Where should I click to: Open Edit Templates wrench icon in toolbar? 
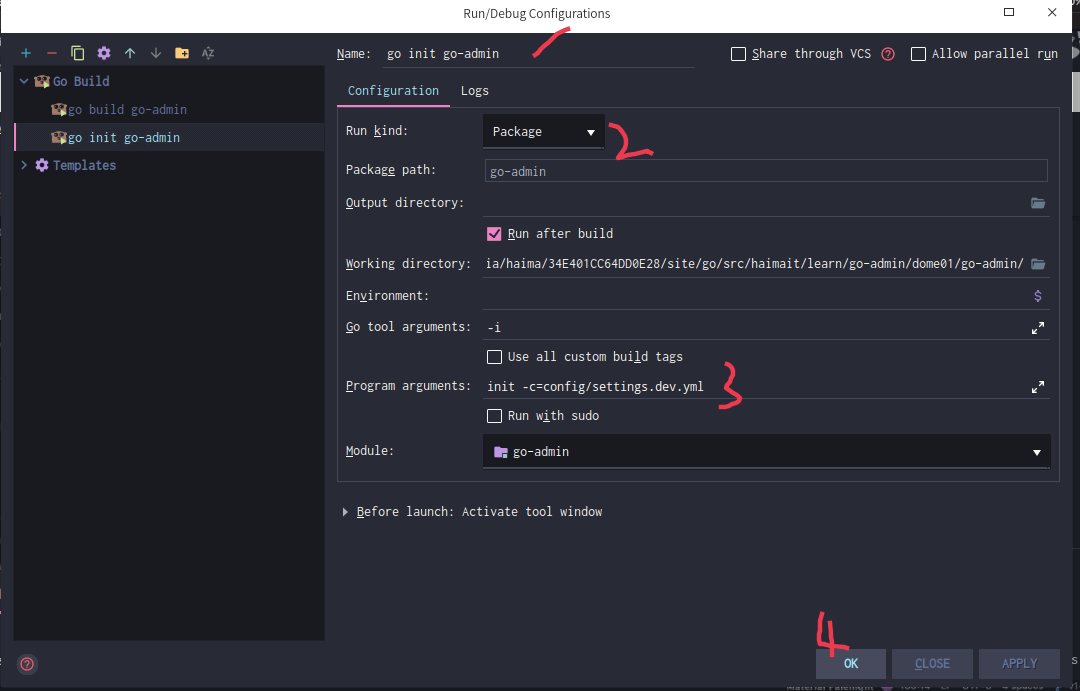(x=104, y=53)
